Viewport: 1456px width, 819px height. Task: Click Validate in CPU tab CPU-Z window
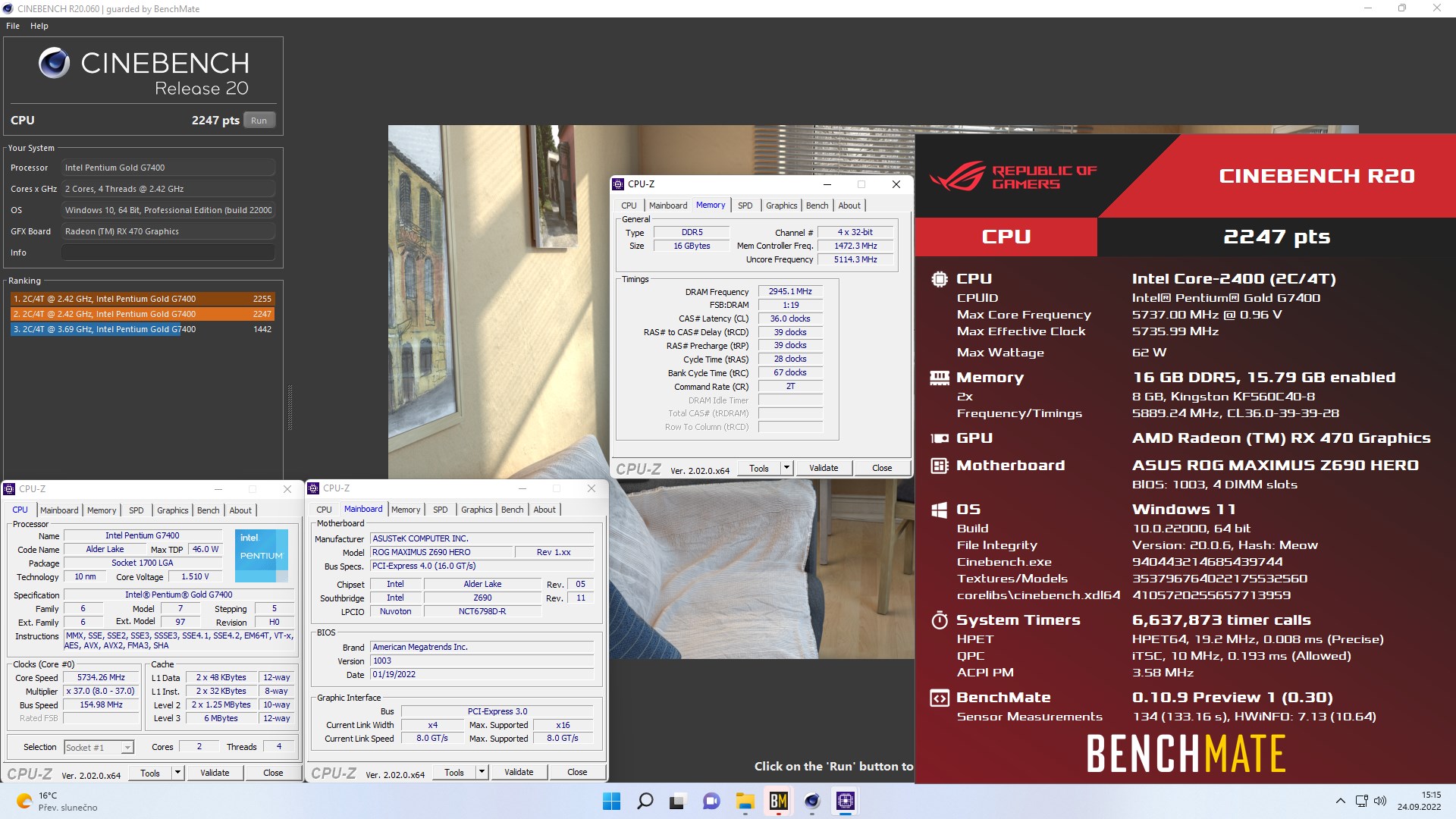click(x=215, y=773)
